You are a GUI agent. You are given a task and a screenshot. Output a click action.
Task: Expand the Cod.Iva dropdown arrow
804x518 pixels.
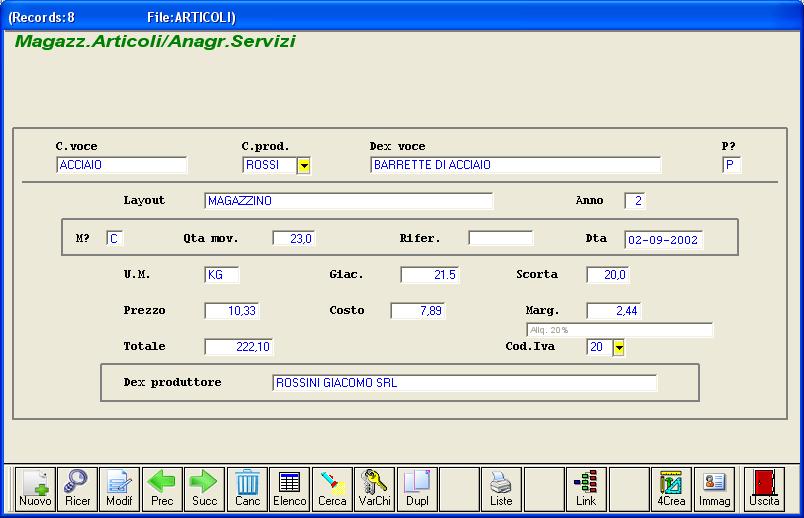[619, 348]
